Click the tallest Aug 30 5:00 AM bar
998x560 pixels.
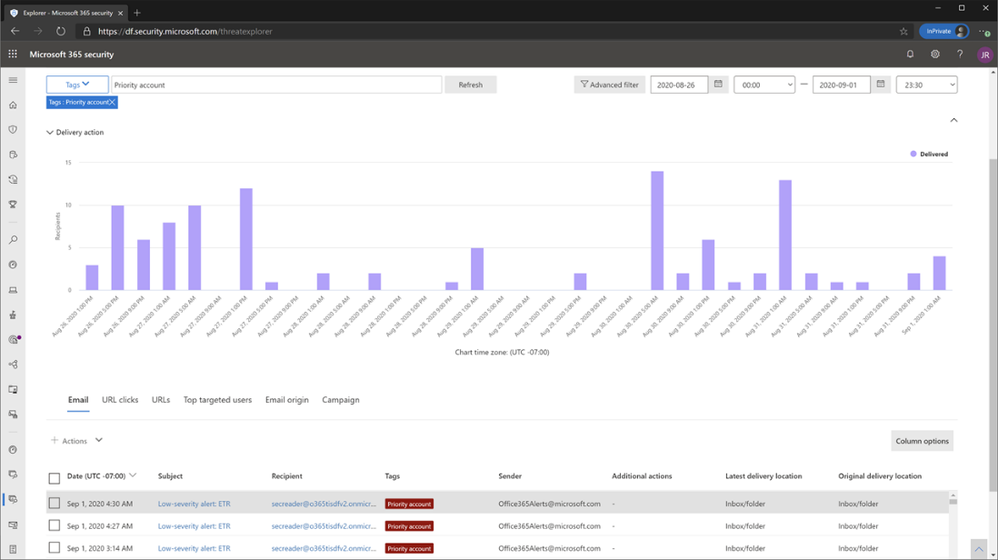point(657,230)
